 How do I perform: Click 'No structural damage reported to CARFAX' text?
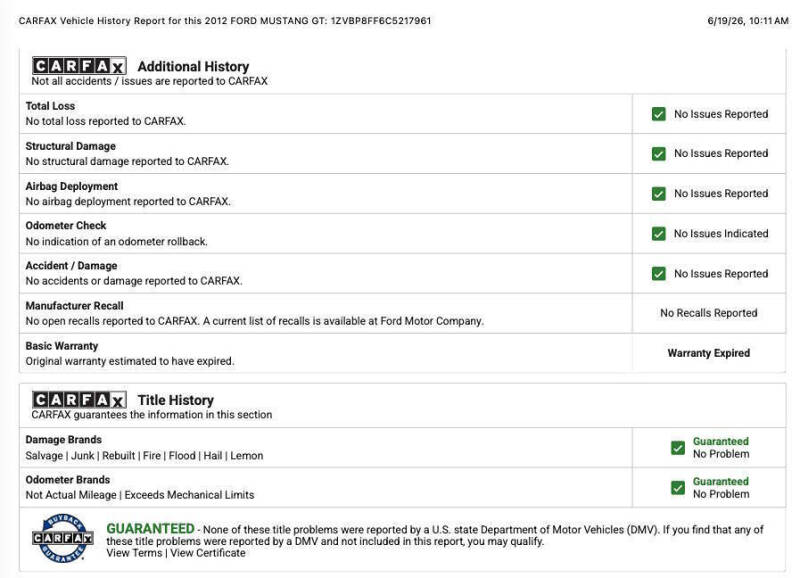click(x=127, y=161)
